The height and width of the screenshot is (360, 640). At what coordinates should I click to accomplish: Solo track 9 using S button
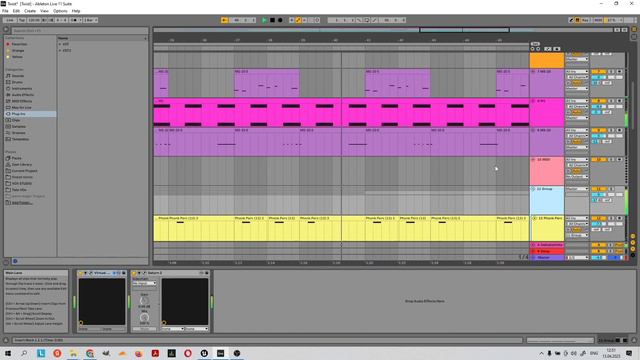(611, 130)
